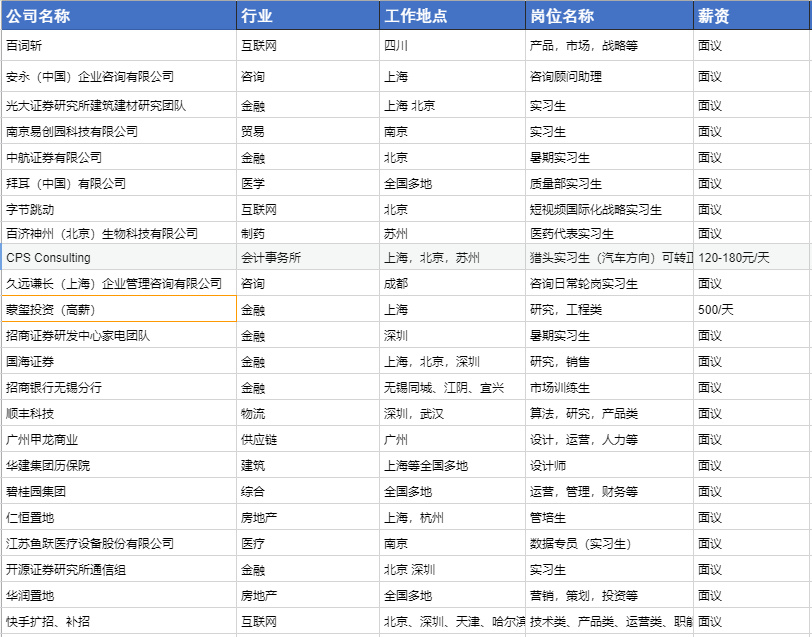Click the location cell 北京 深圳
Image resolution: width=812 pixels, height=637 pixels.
(x=453, y=569)
